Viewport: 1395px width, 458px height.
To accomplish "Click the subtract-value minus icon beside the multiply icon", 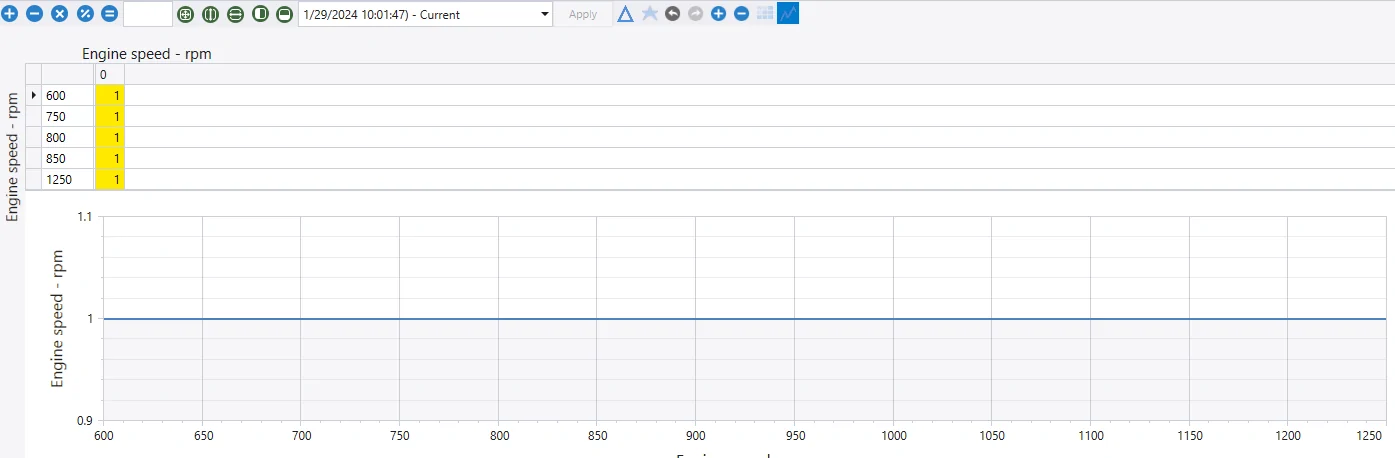I will point(35,14).
